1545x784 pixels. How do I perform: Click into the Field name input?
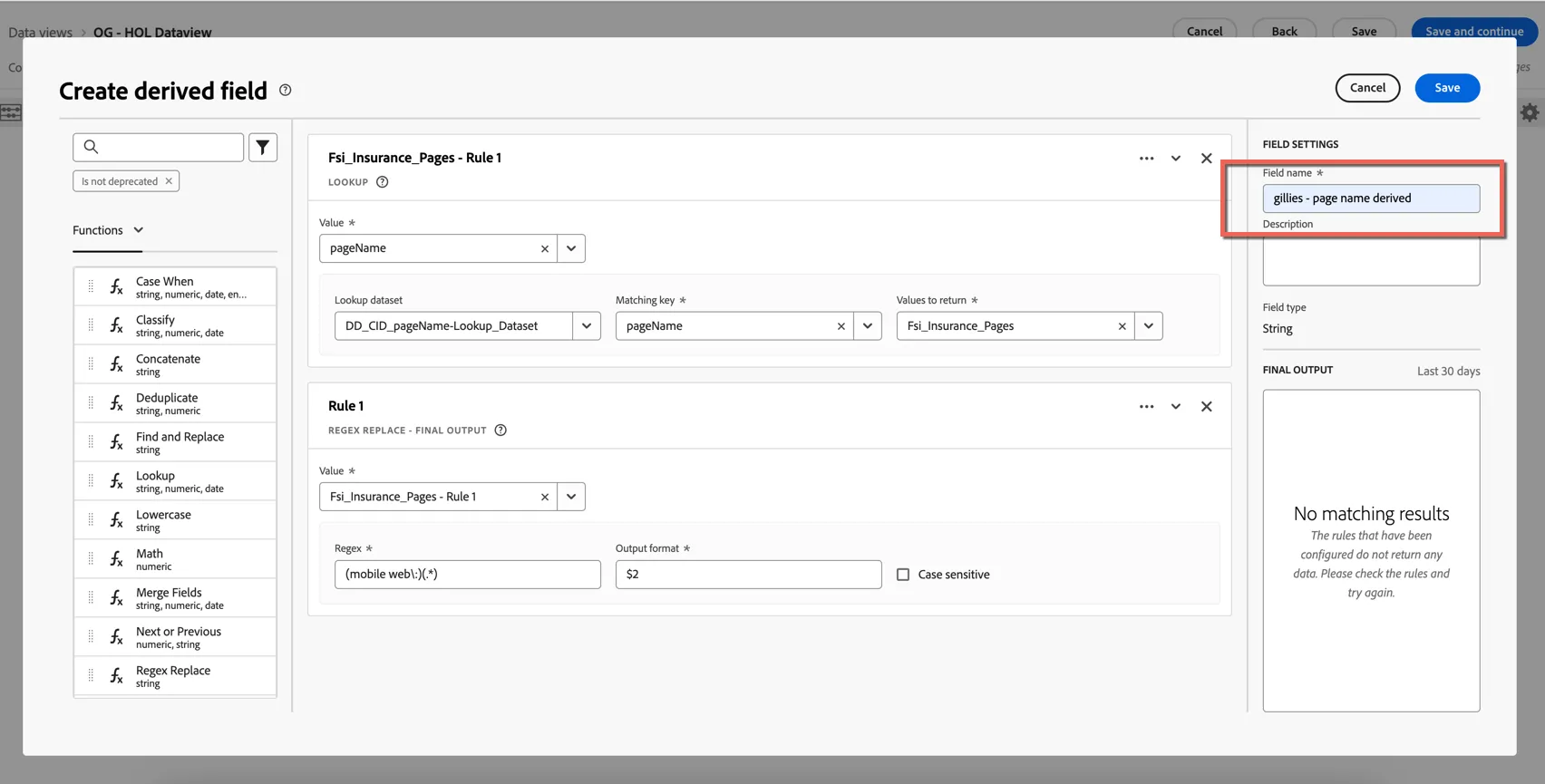[x=1371, y=198]
